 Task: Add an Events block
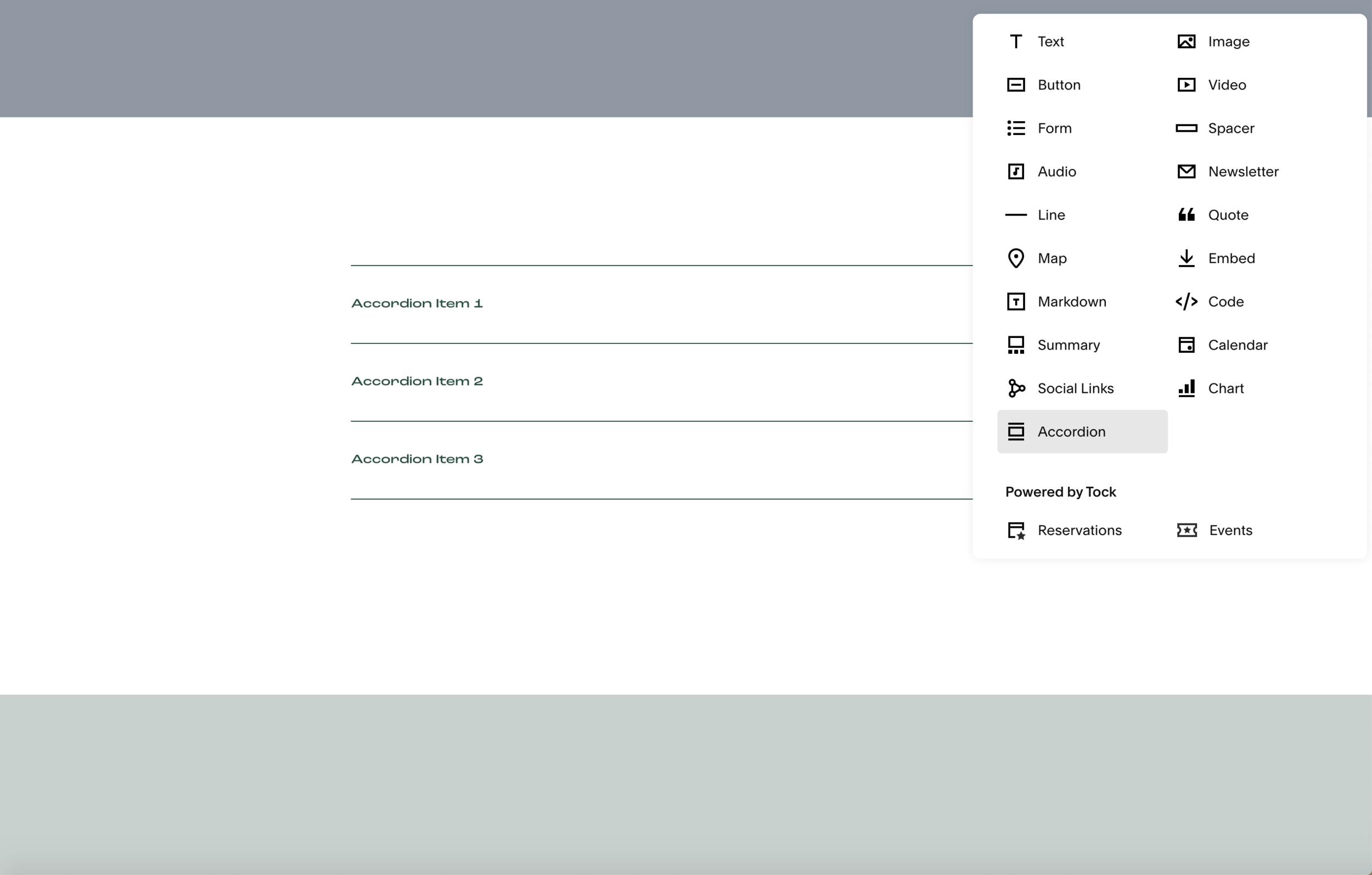1229,530
